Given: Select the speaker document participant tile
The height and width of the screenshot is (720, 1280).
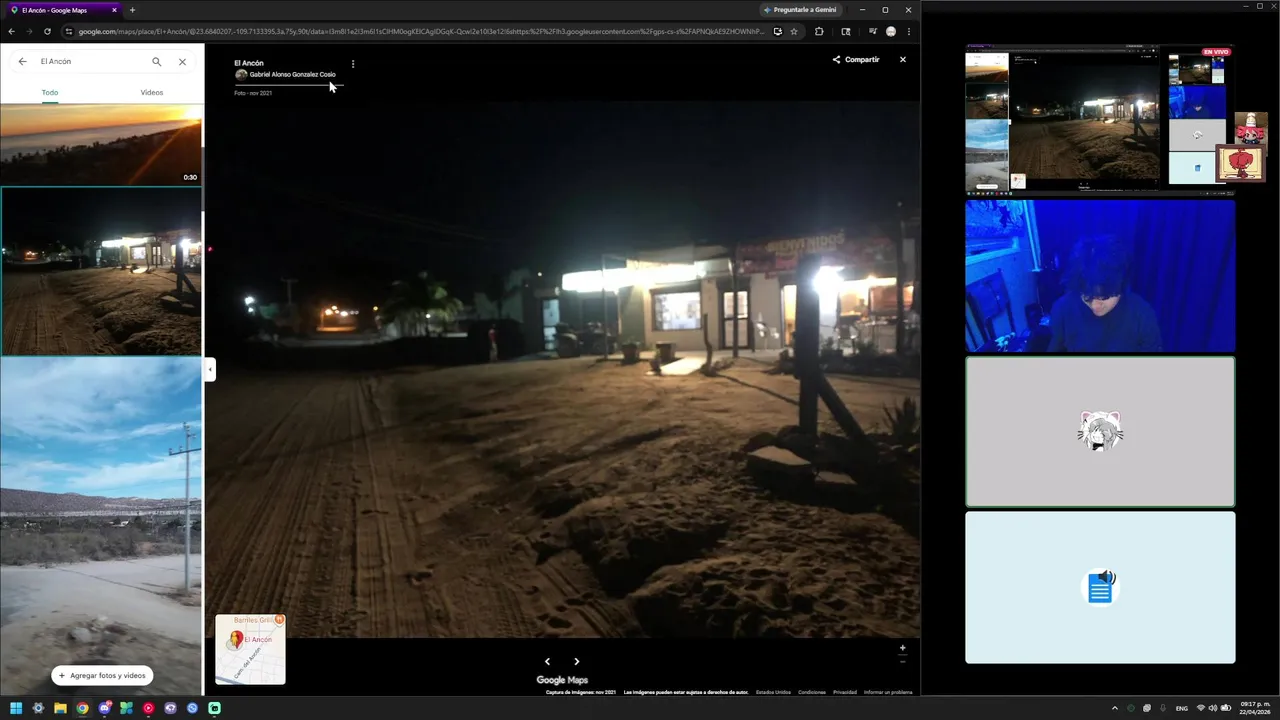Looking at the screenshot, I should tap(1100, 587).
